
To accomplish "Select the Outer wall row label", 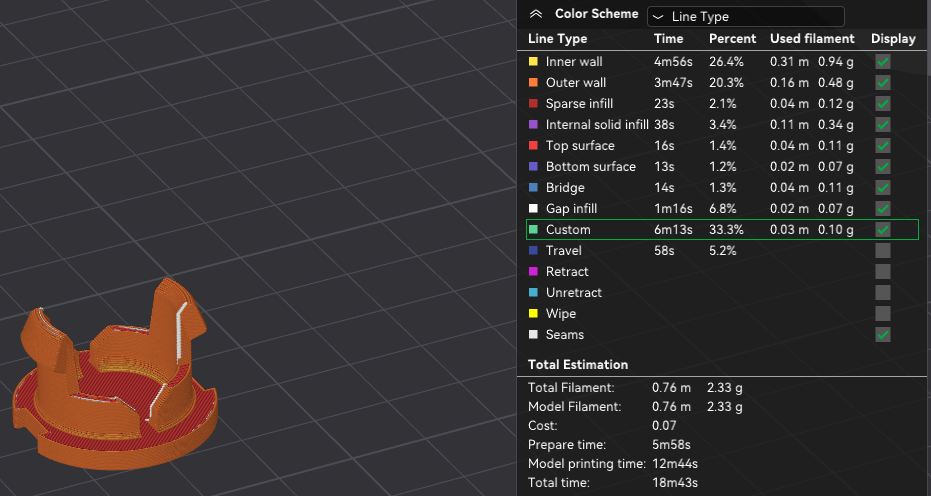I will point(576,83).
